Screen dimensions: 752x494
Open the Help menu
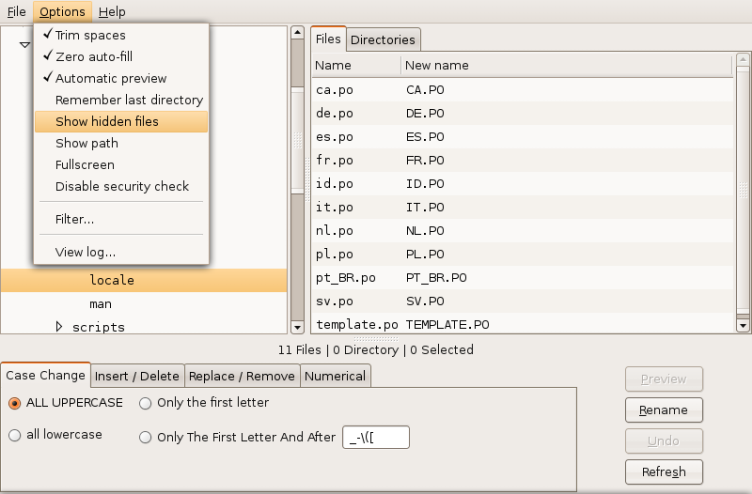tap(112, 12)
